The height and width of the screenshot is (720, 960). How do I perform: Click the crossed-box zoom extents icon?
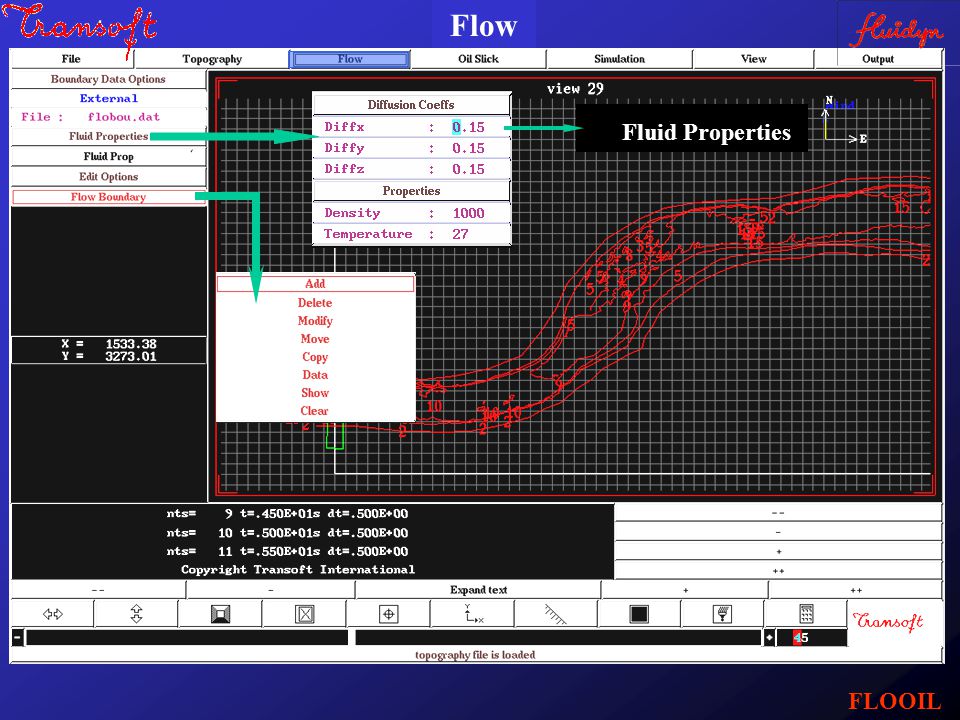[x=304, y=613]
